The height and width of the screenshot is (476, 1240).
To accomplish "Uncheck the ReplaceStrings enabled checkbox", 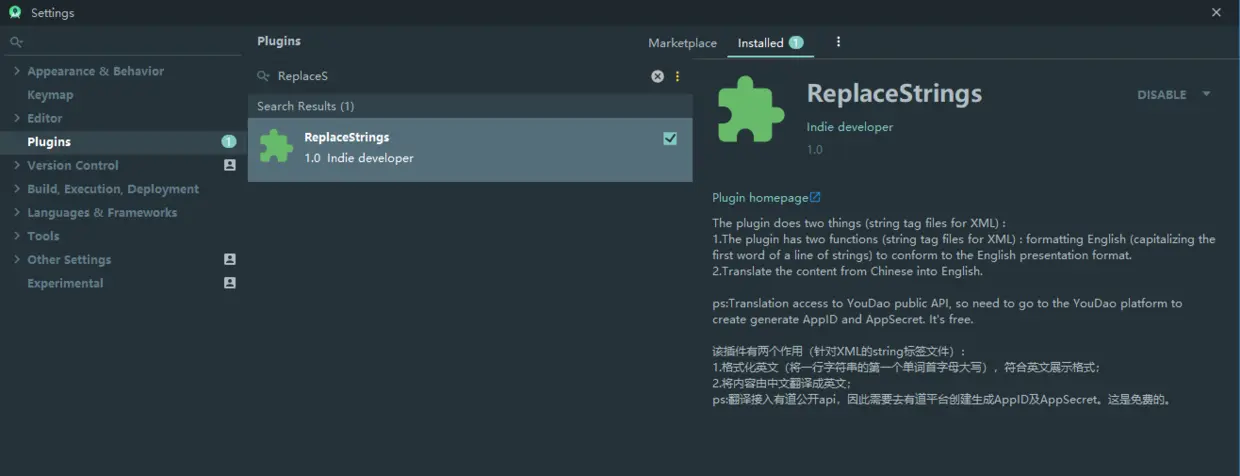I will [670, 138].
